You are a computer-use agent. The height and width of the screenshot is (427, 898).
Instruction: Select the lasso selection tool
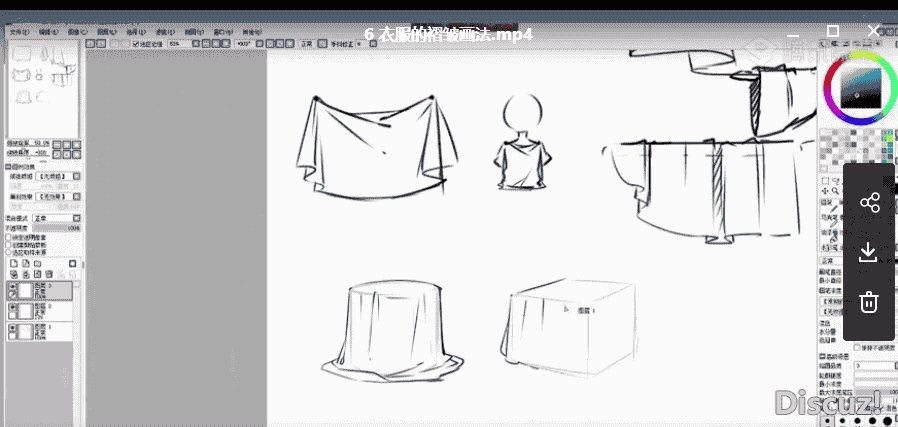click(836, 181)
